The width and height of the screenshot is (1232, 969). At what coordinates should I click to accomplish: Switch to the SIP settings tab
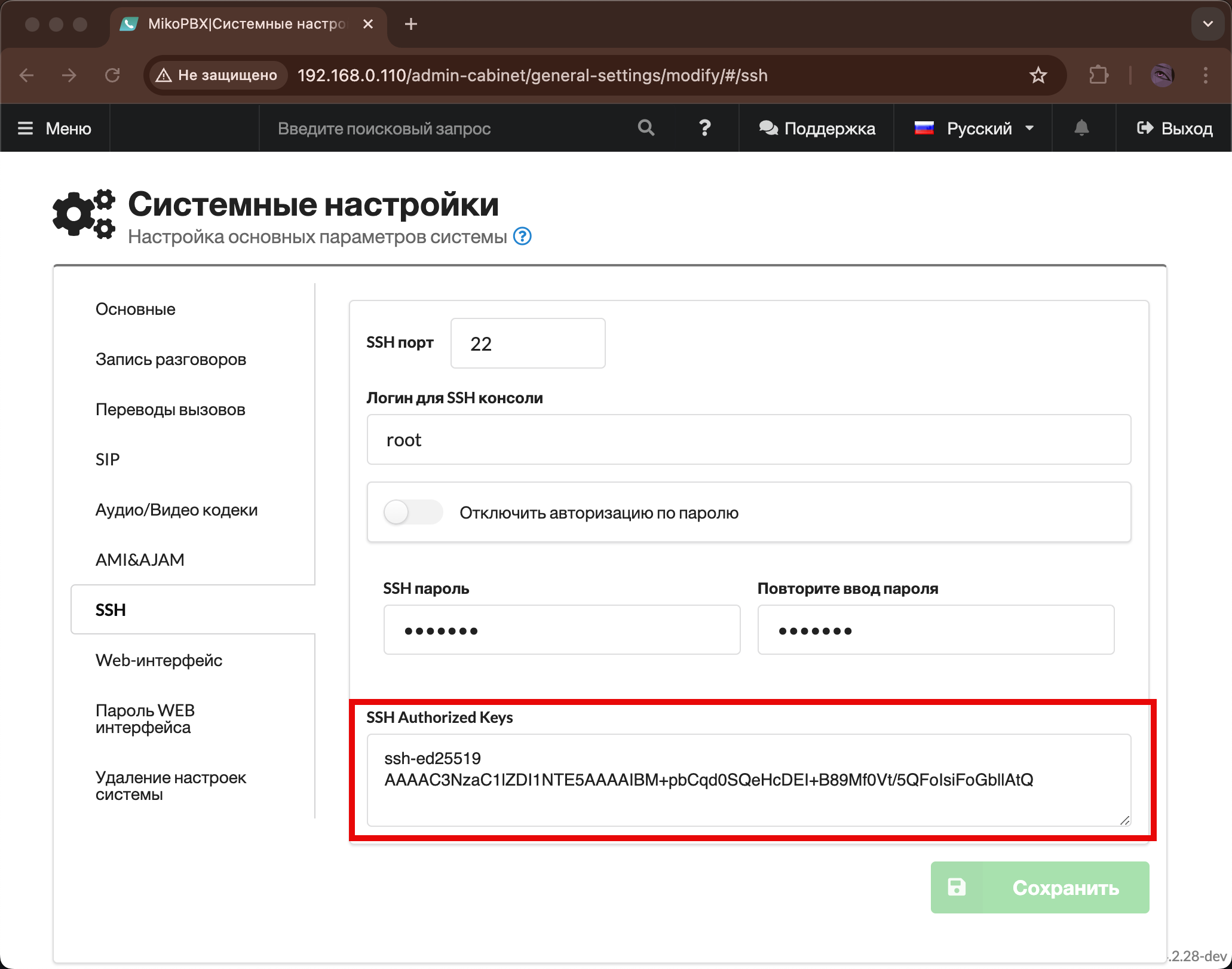108,459
